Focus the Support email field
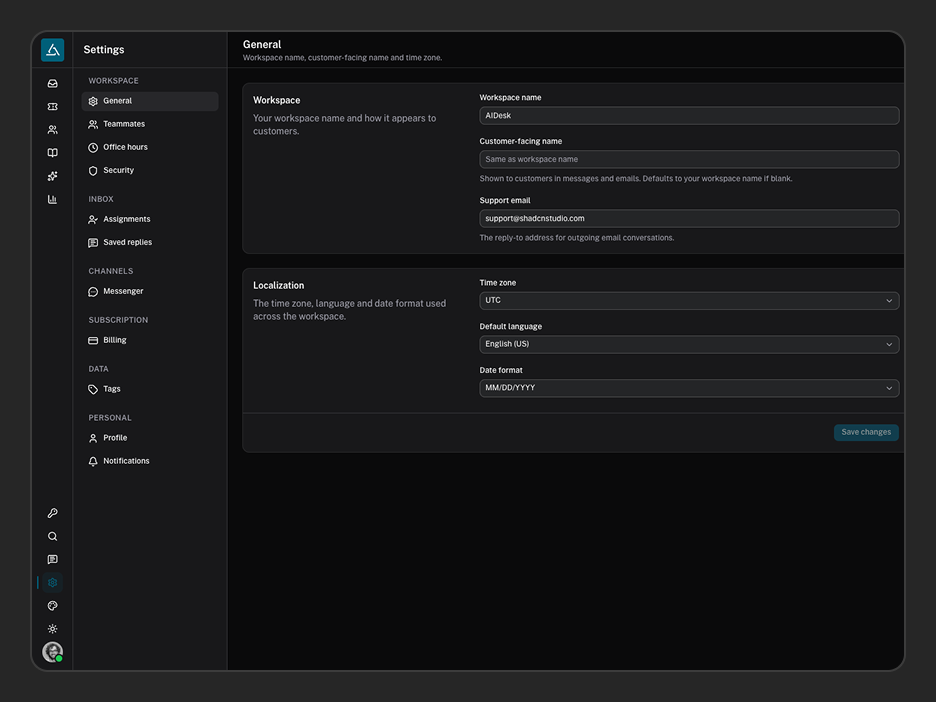 689,218
